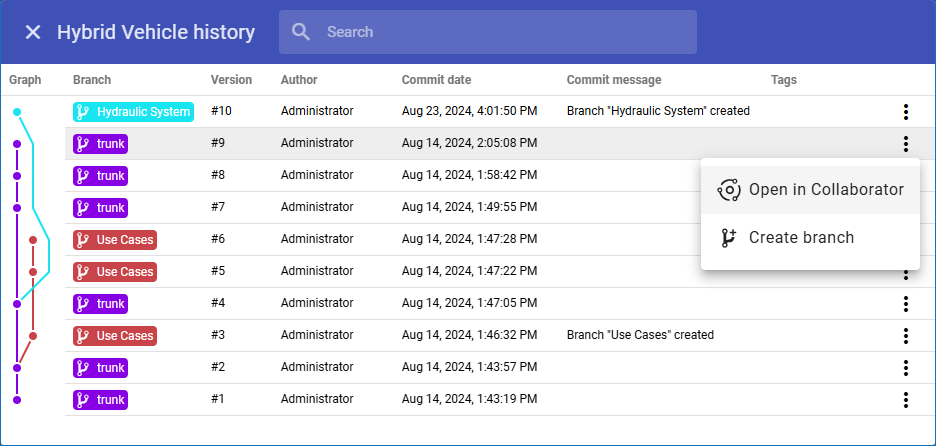936x446 pixels.
Task: Click the cyan graph node for version #10
Action: pos(17,112)
